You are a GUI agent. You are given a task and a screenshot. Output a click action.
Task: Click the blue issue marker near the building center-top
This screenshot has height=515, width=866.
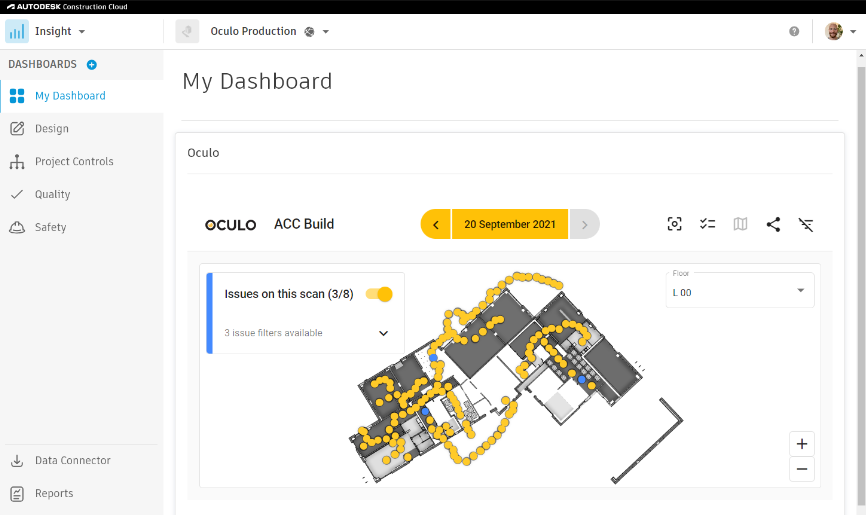click(x=434, y=358)
